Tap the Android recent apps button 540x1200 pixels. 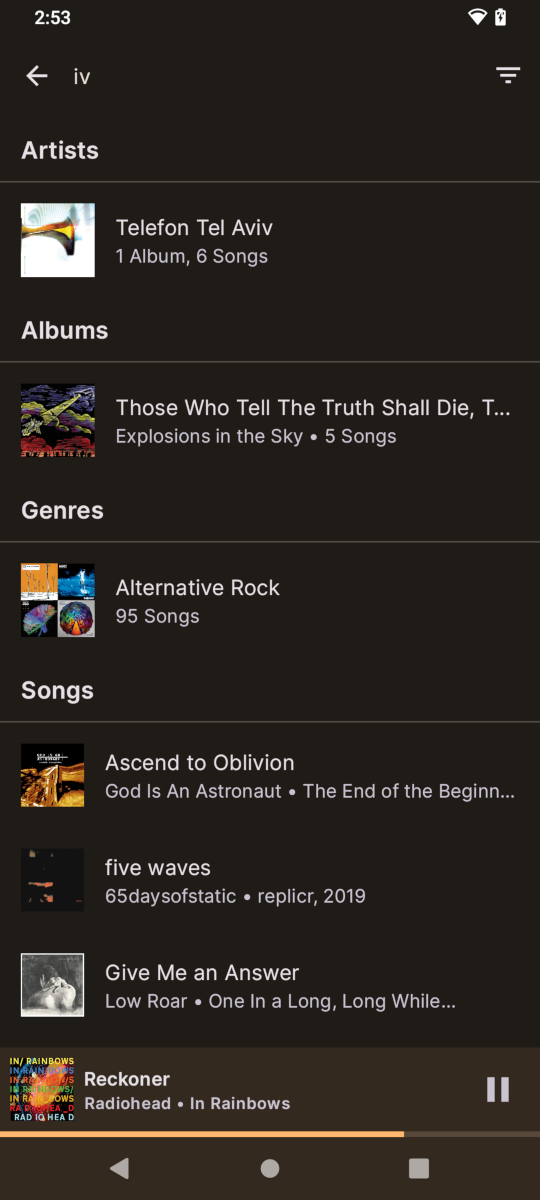[419, 1168]
